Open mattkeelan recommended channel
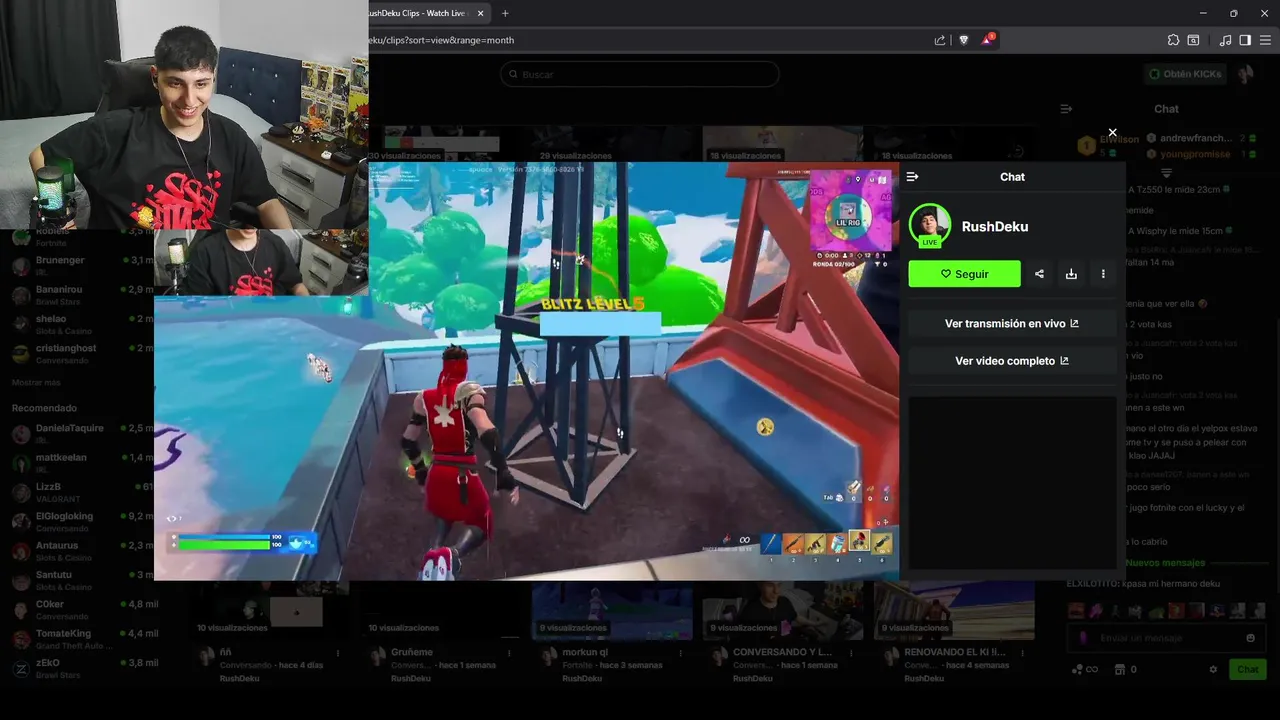This screenshot has height=720, width=1280. pyautogui.click(x=84, y=462)
